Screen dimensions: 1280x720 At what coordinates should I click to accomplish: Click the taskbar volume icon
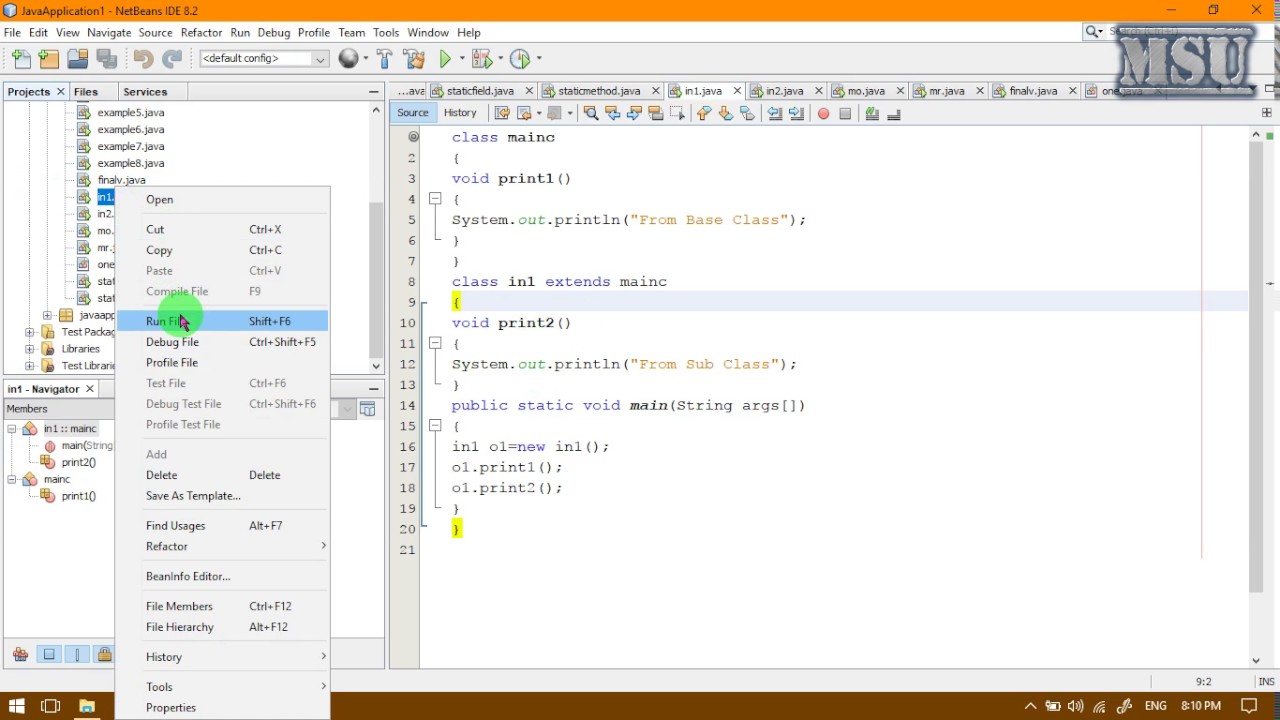(x=1075, y=706)
